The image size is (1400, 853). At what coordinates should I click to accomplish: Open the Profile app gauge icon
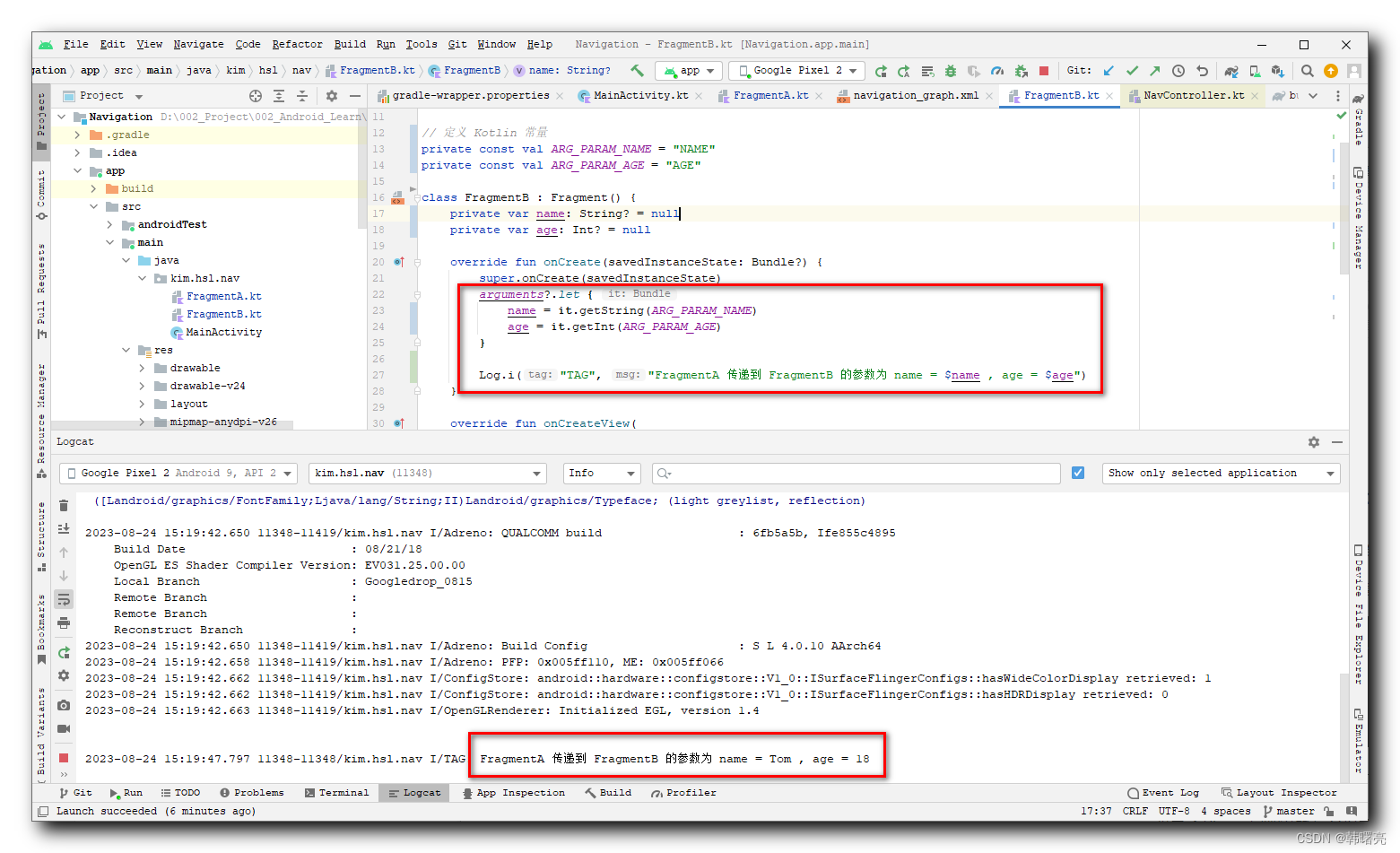click(997, 71)
